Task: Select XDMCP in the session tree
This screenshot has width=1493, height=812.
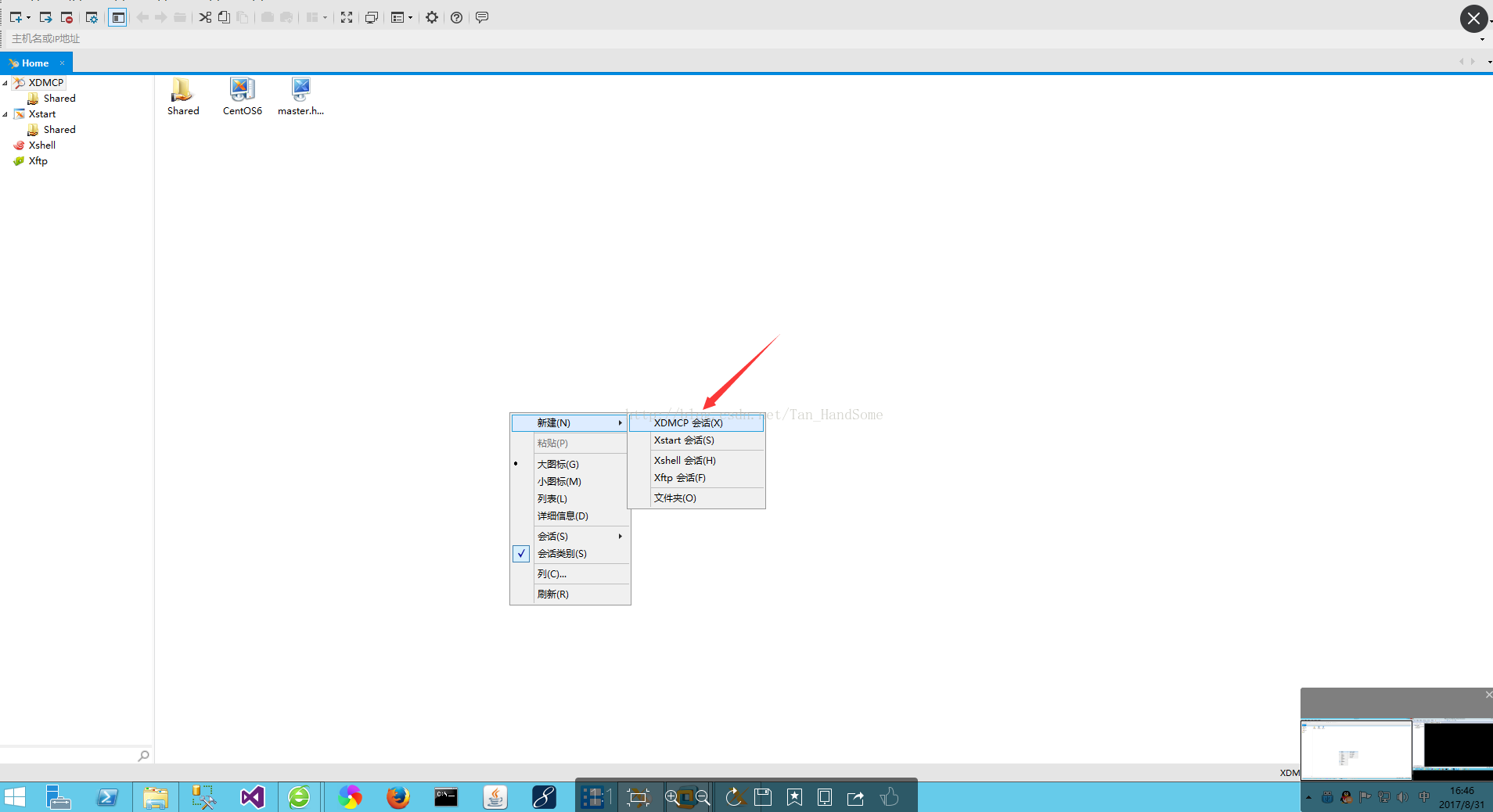Action: click(45, 82)
